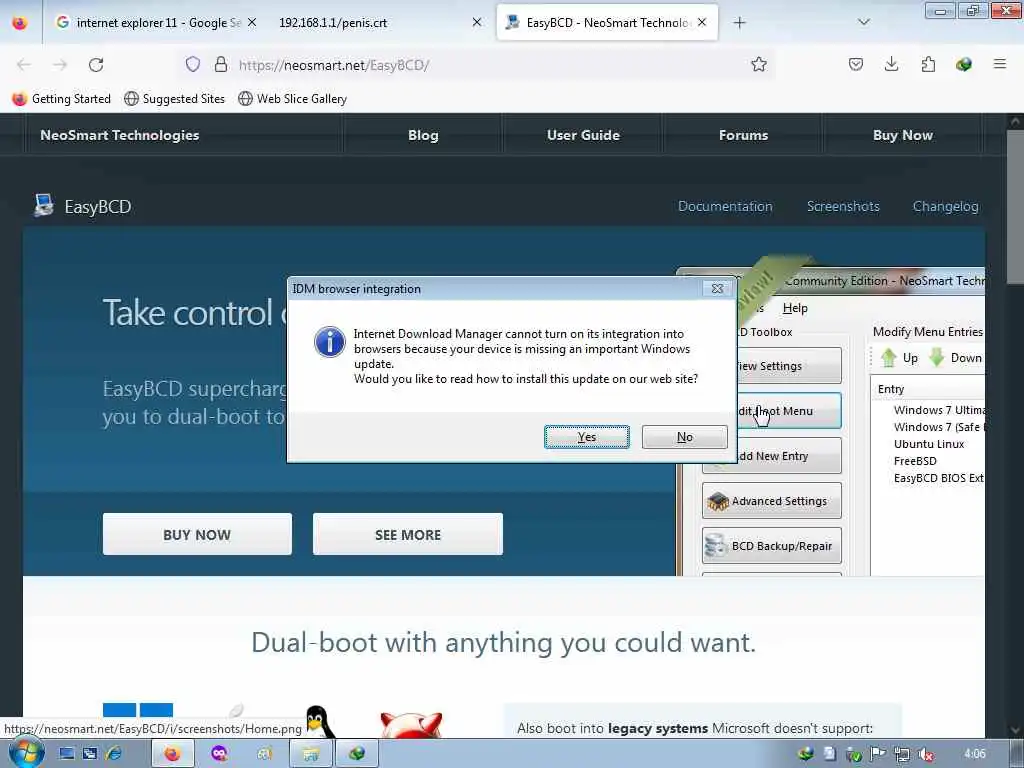Image resolution: width=1024 pixels, height=768 pixels.
Task: Click the Buy Now nav item
Action: [x=903, y=135]
